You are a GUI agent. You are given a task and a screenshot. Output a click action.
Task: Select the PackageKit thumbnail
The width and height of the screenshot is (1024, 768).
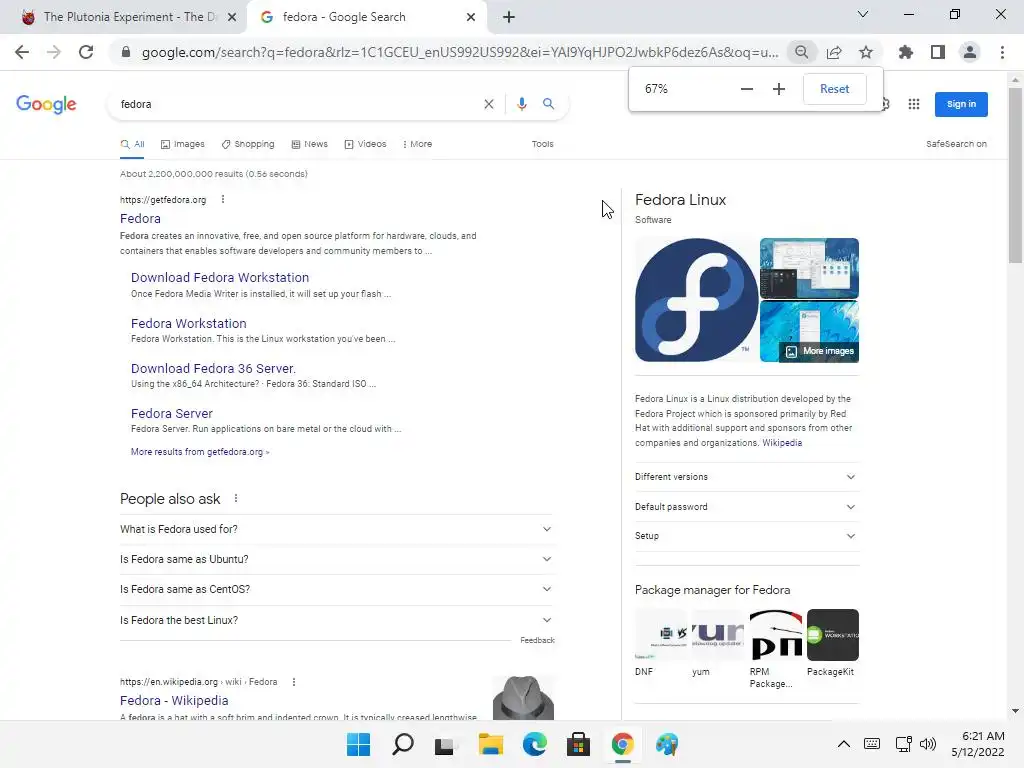[833, 635]
